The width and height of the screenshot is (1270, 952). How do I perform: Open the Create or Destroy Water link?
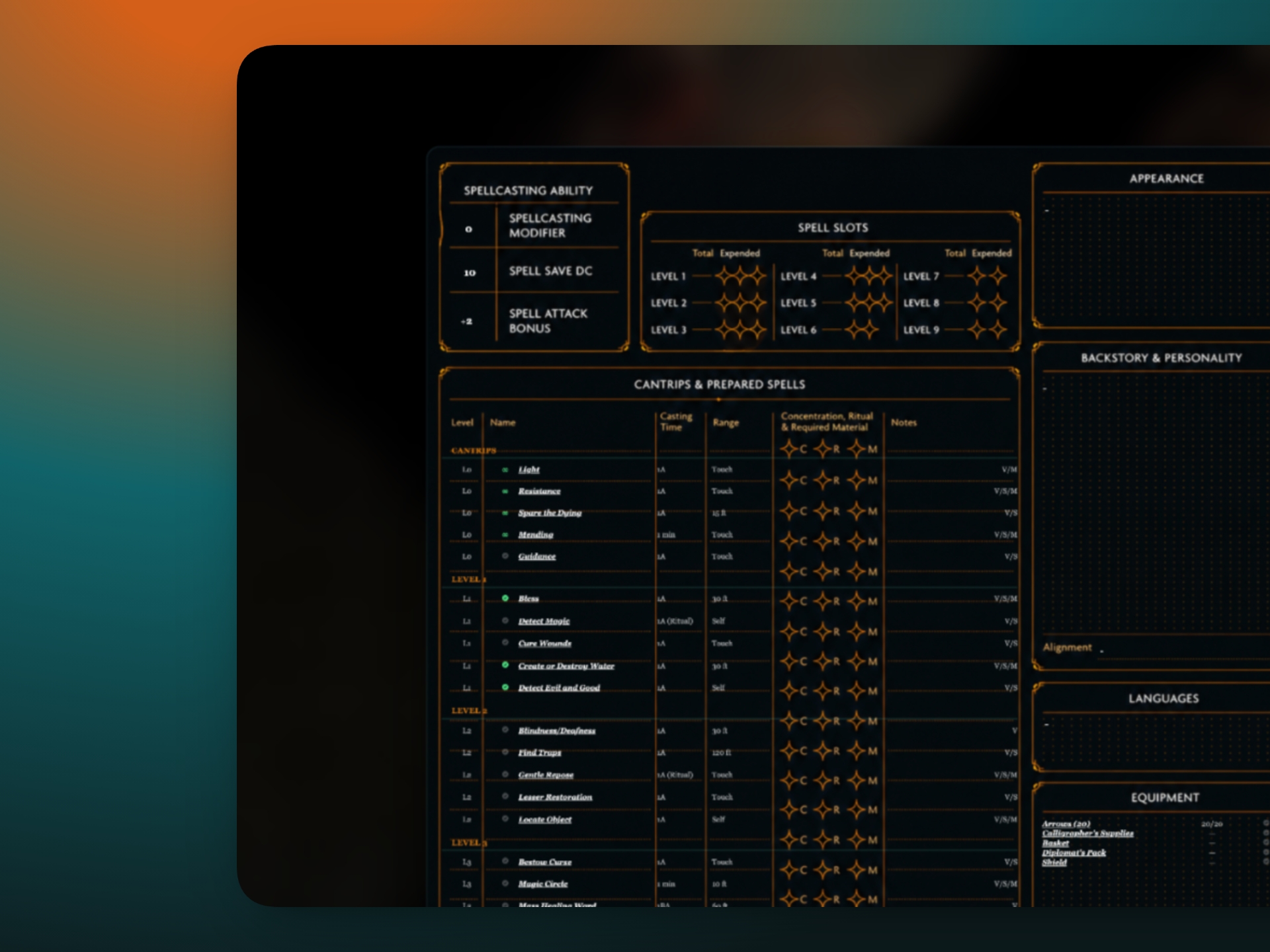(x=566, y=666)
